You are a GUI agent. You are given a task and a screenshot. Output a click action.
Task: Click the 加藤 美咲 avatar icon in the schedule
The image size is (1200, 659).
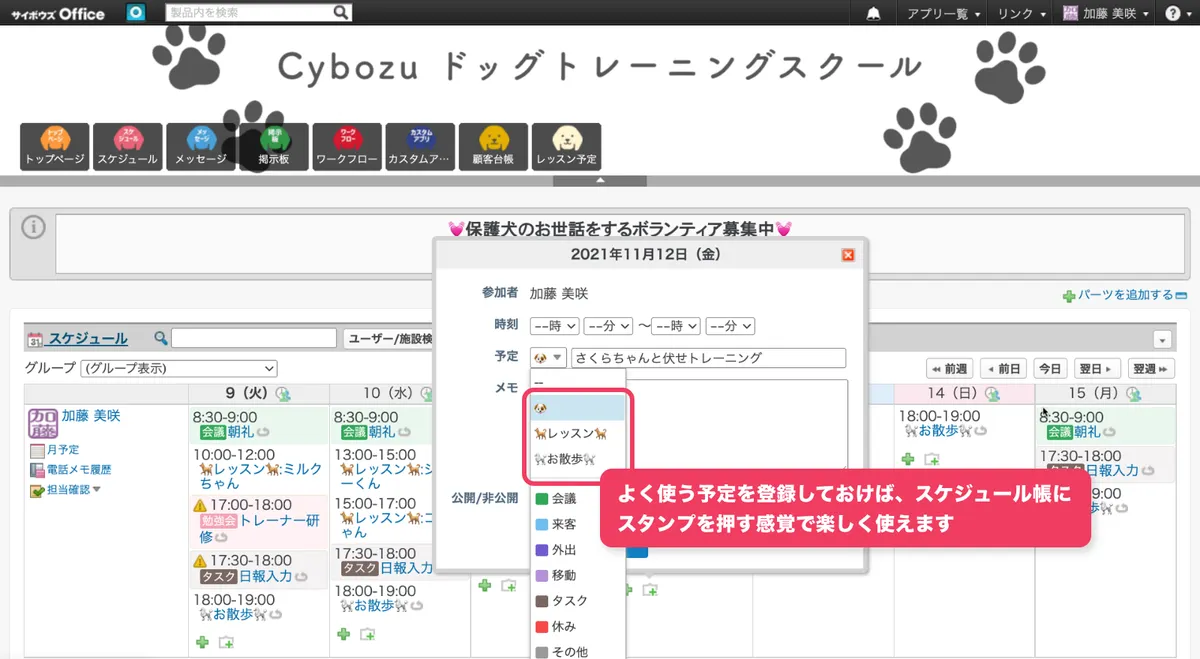(x=42, y=423)
